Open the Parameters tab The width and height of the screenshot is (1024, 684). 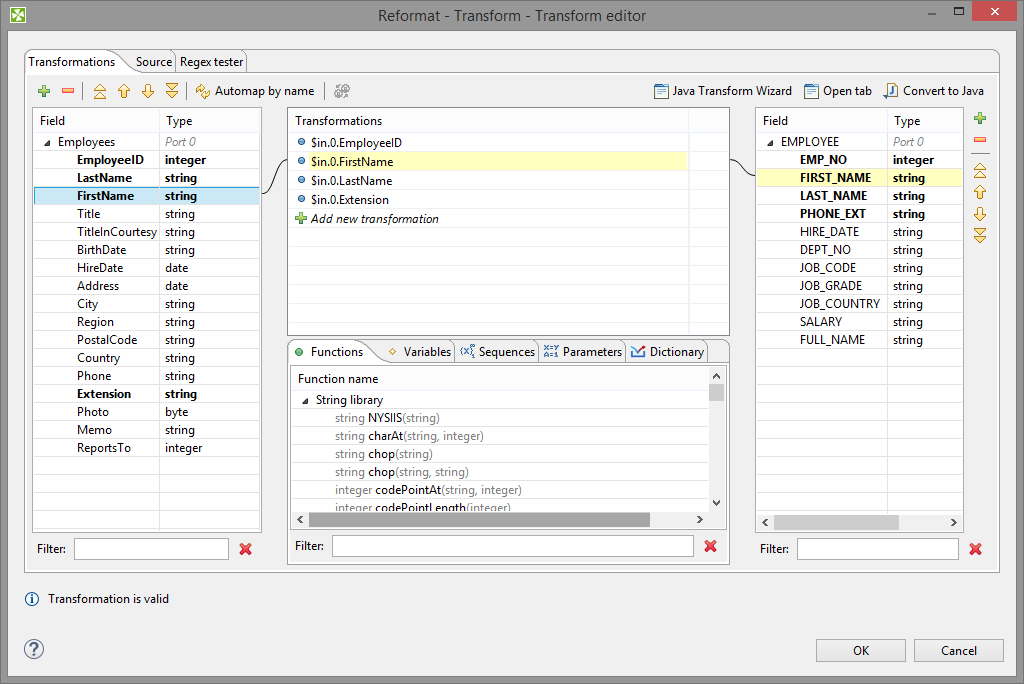pyautogui.click(x=583, y=351)
